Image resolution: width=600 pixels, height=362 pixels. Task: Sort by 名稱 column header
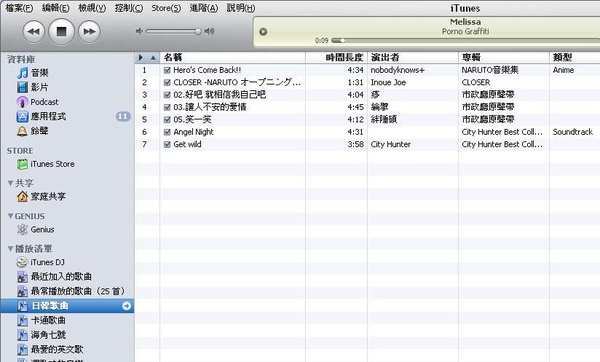tap(233, 57)
